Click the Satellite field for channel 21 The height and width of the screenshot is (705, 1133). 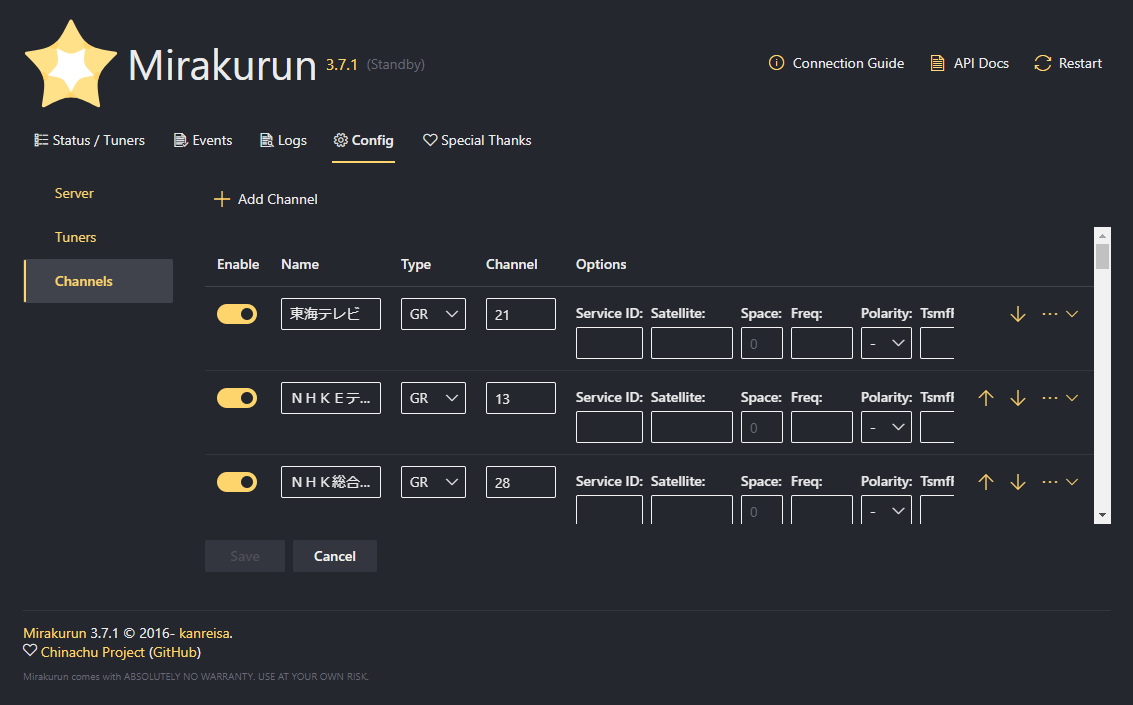692,343
